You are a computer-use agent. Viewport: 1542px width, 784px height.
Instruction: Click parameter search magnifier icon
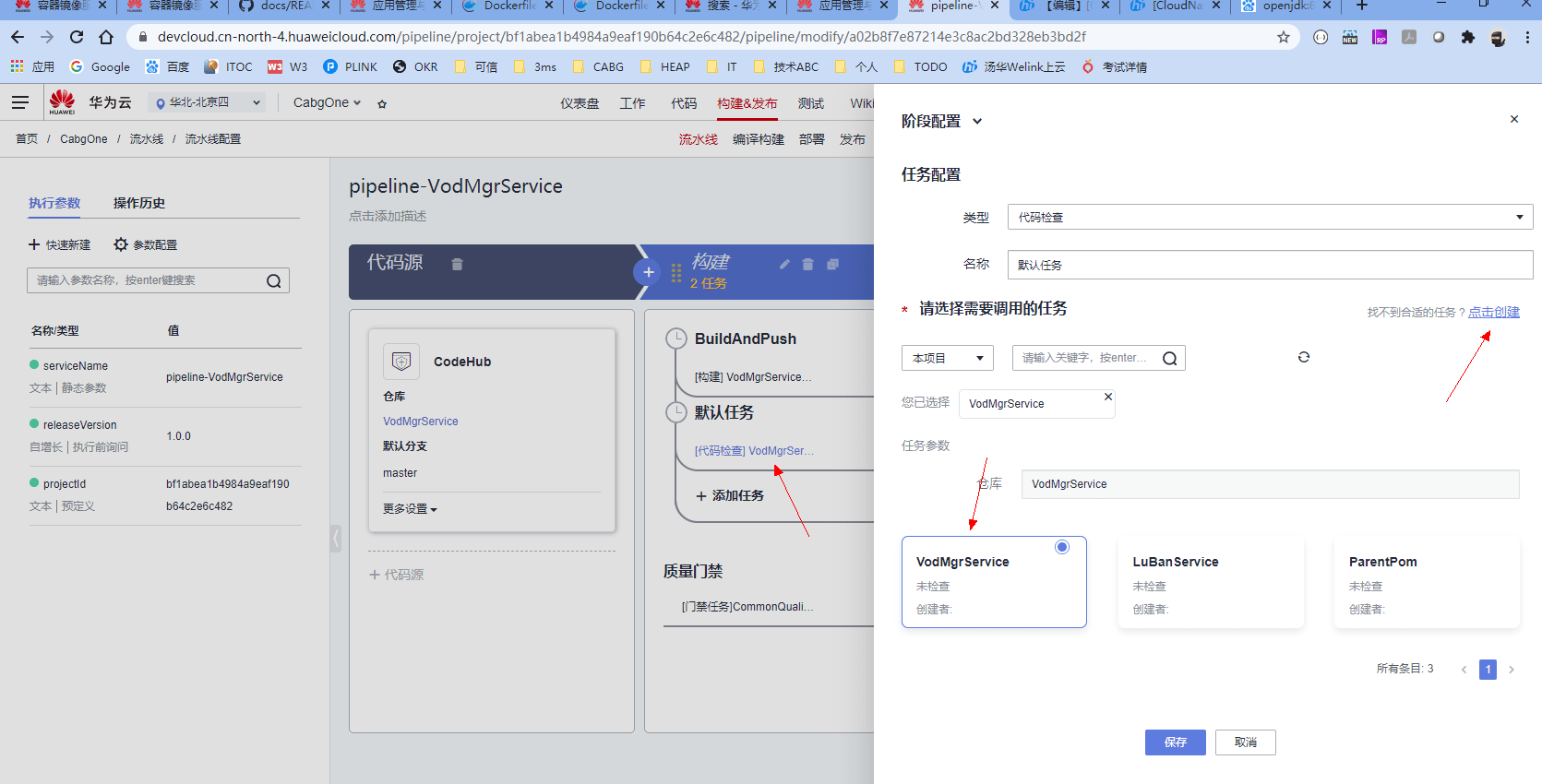click(274, 281)
